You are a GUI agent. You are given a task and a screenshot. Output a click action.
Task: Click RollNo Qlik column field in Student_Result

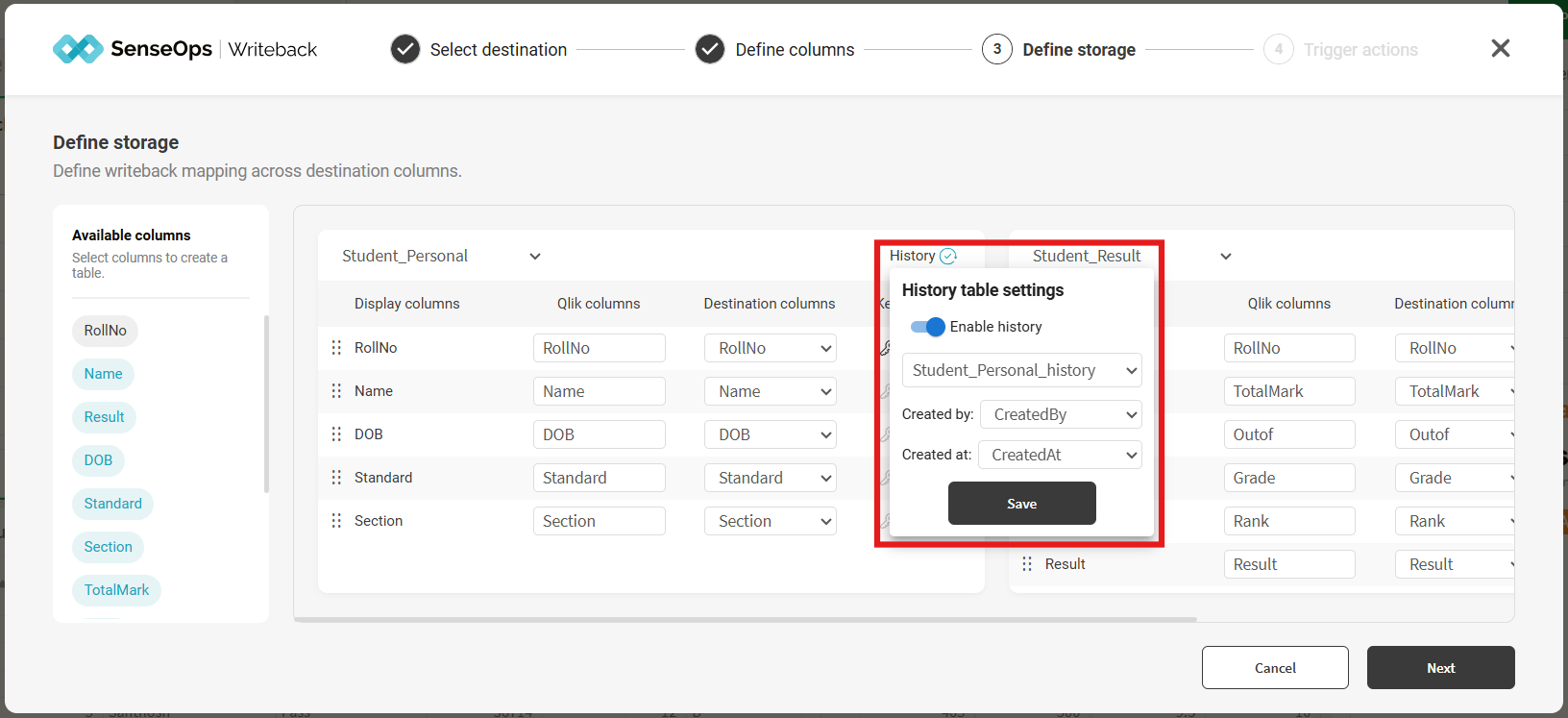coord(1289,348)
